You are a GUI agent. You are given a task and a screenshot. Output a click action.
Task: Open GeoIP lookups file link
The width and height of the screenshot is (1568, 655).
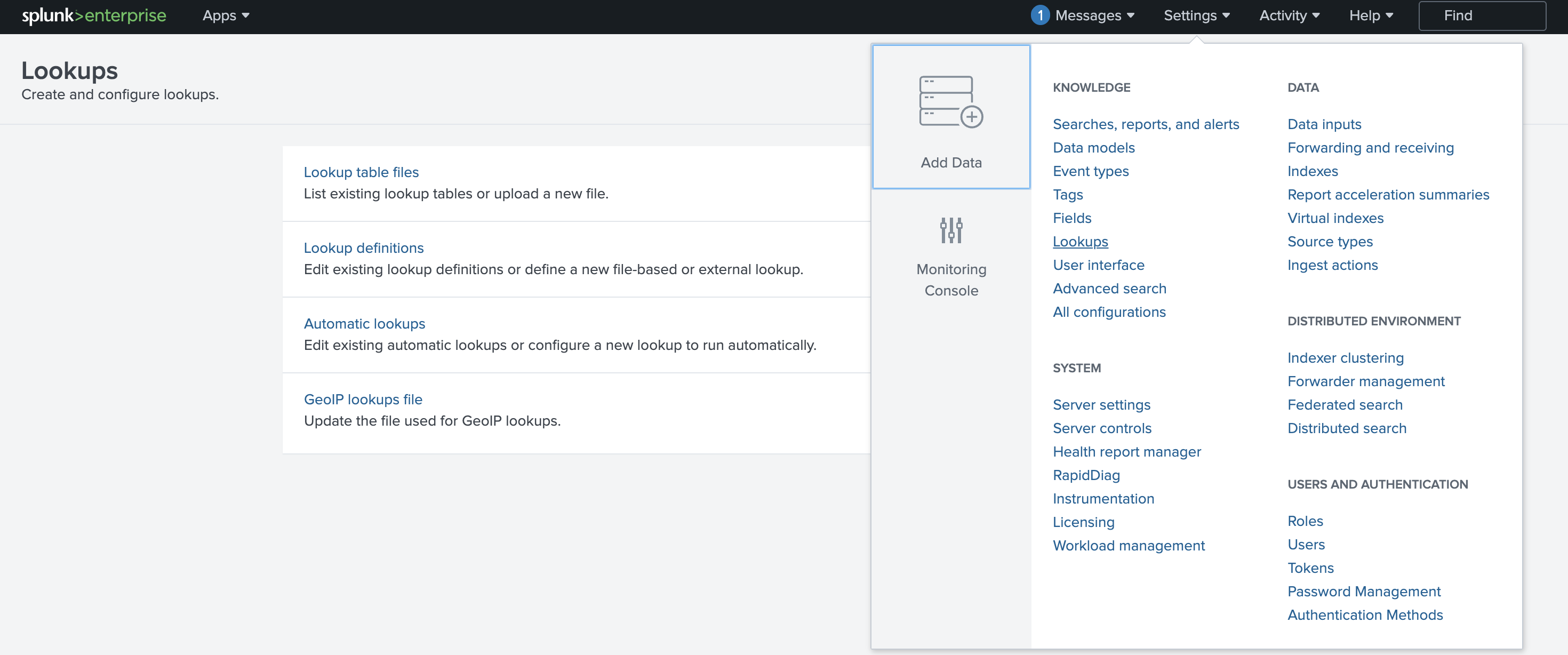[363, 400]
